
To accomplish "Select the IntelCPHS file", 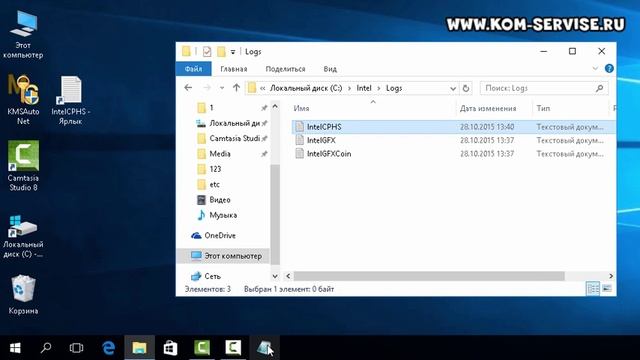I will [x=453, y=127].
